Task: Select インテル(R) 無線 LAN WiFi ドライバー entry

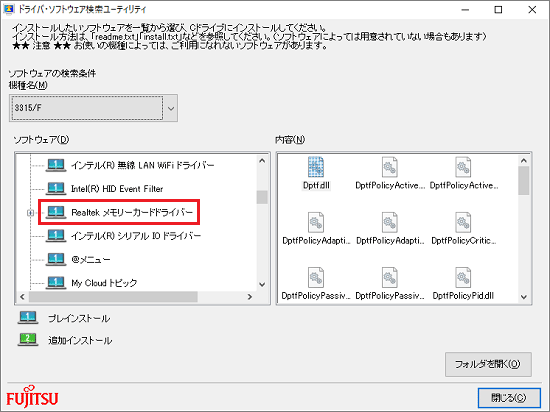Action: [x=142, y=165]
